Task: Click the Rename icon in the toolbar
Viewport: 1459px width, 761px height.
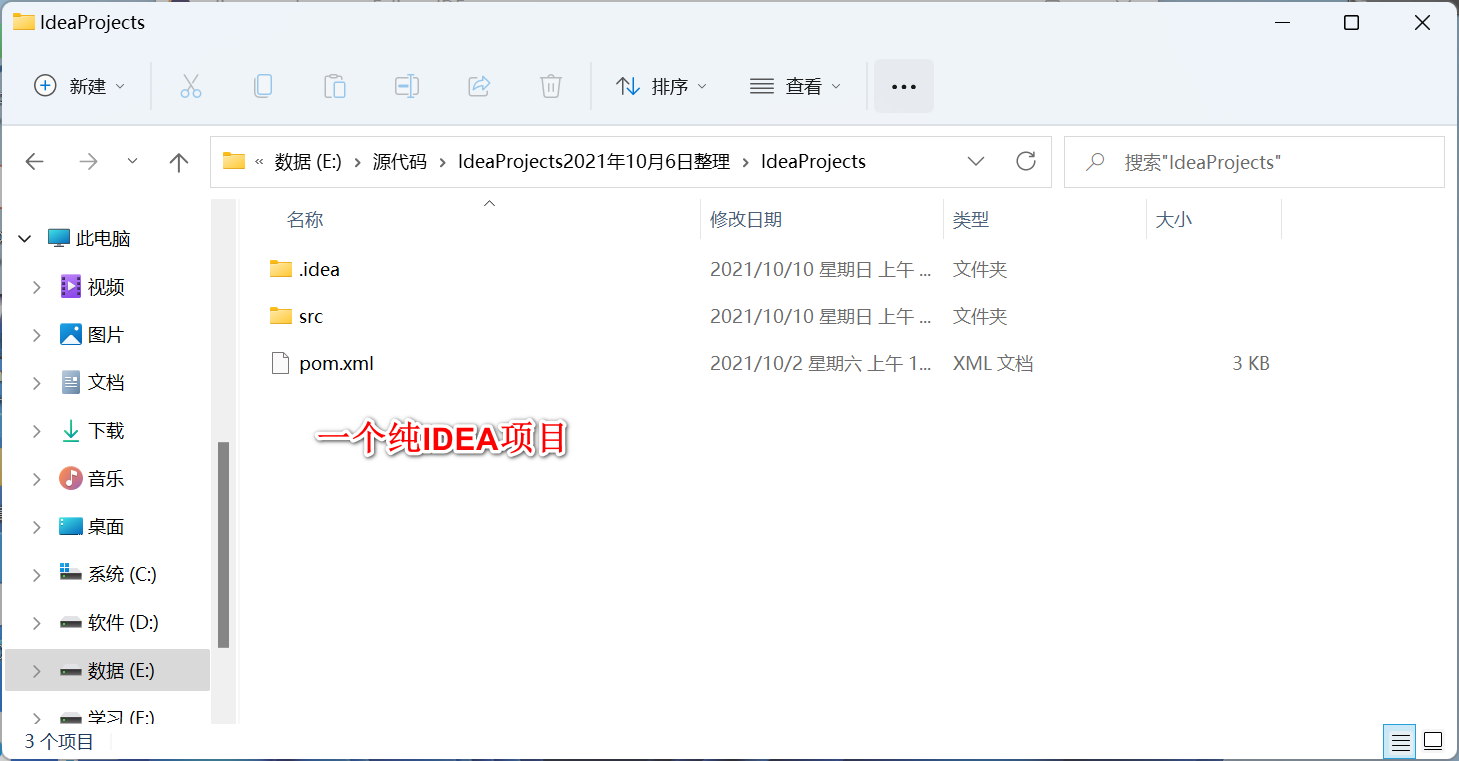Action: (x=406, y=86)
